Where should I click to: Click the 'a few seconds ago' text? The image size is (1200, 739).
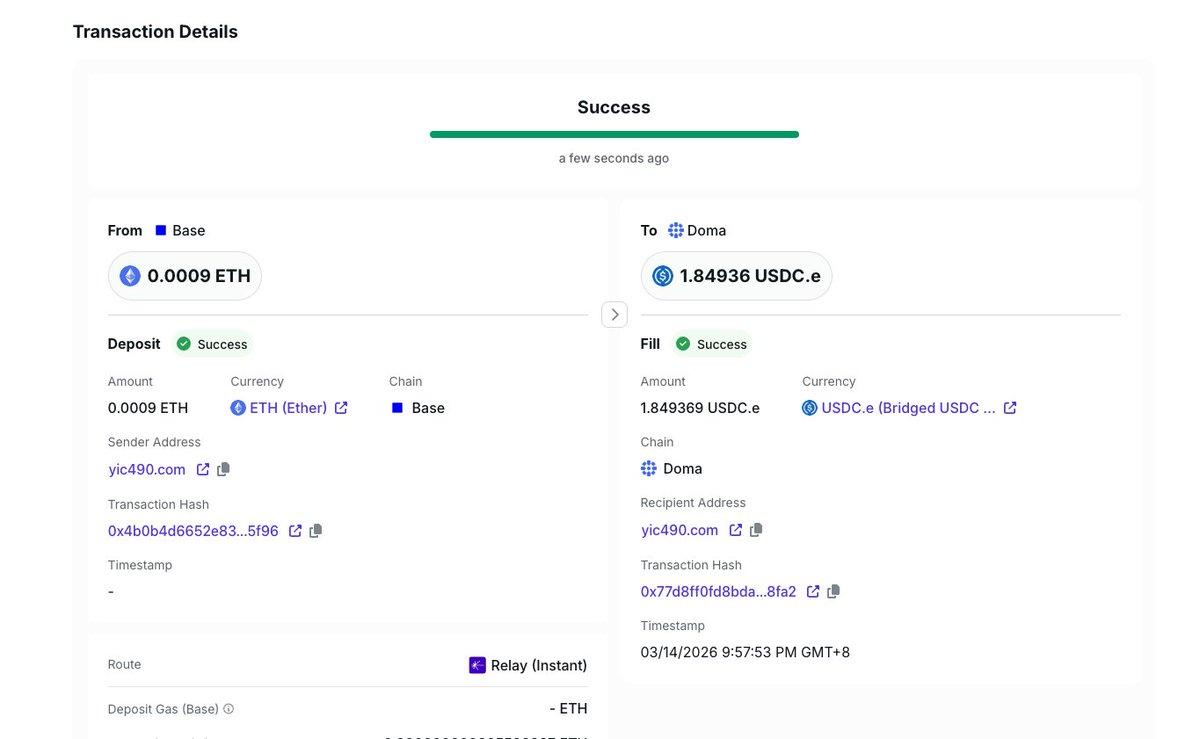click(614, 158)
